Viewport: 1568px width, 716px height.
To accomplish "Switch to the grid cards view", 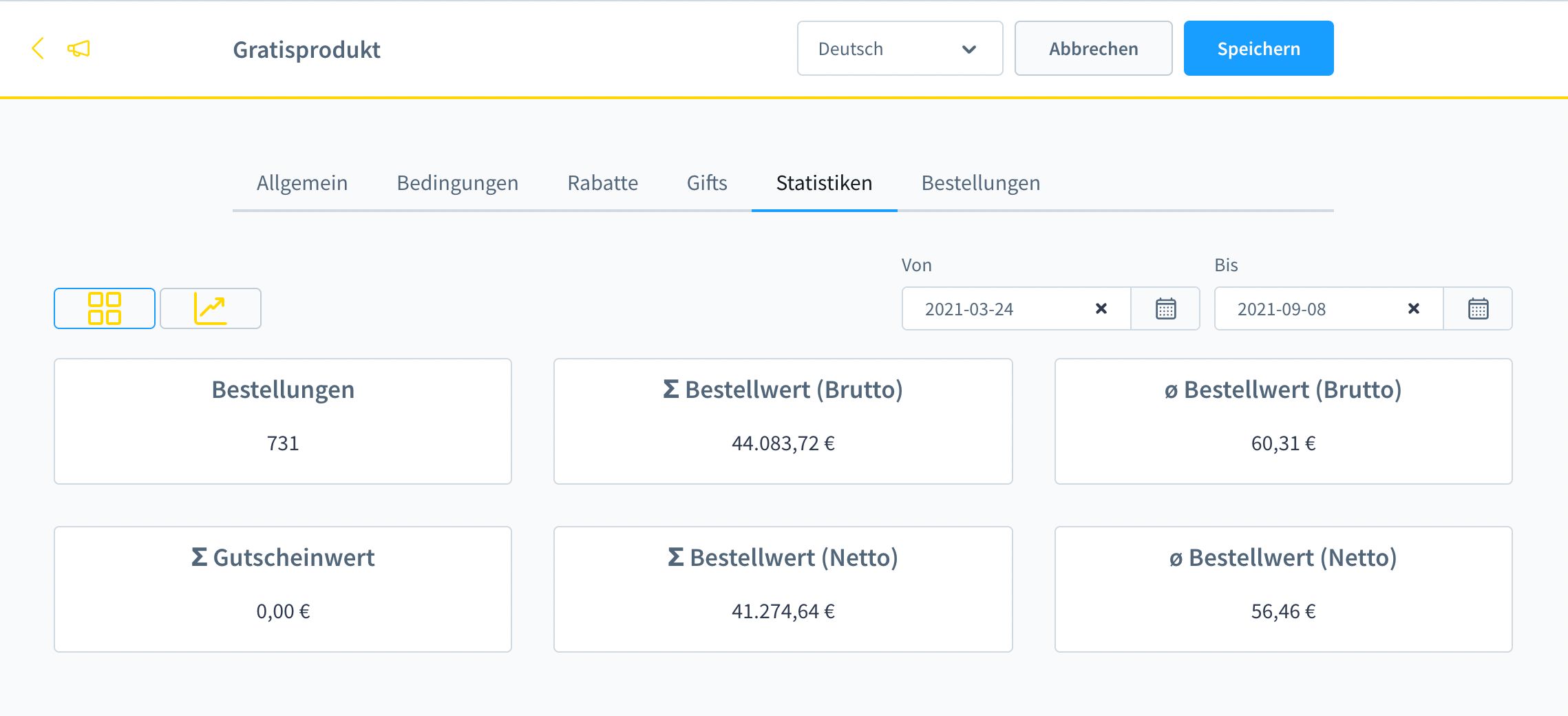I will click(105, 308).
